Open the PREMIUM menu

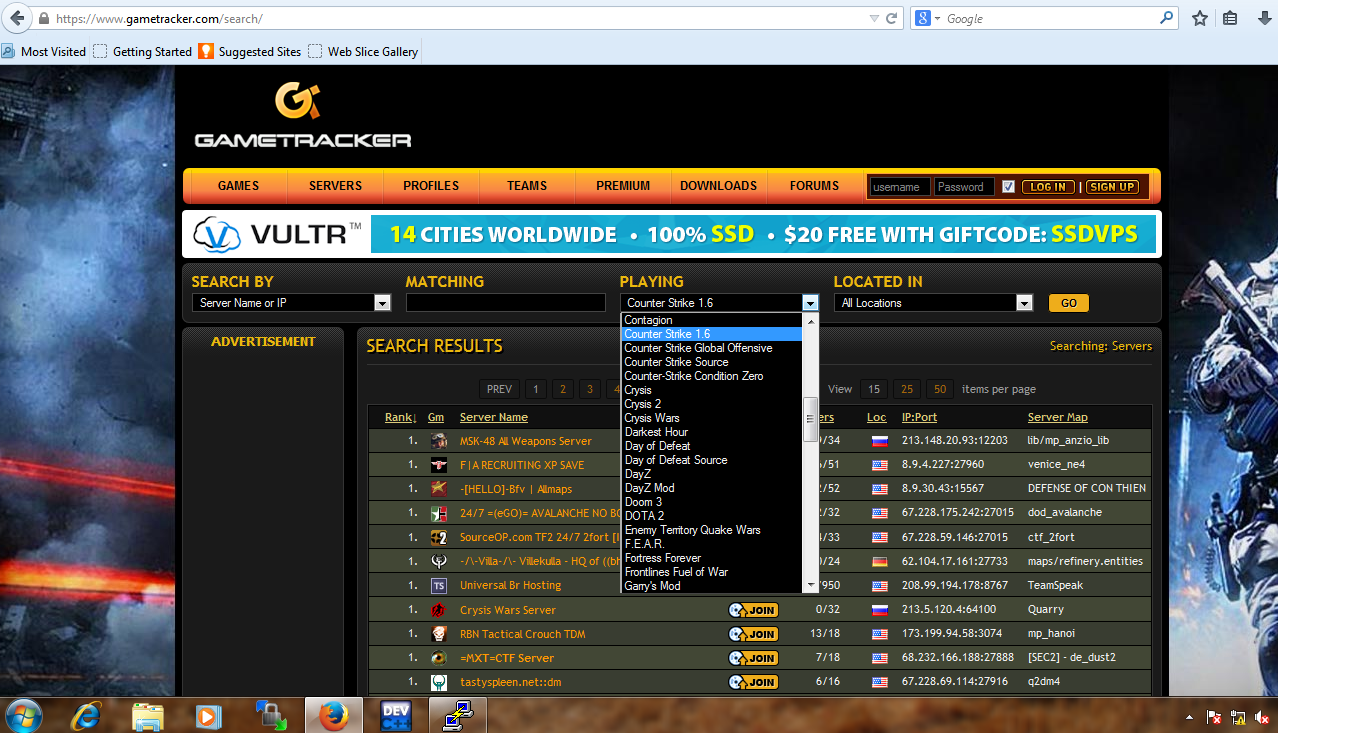coord(623,186)
